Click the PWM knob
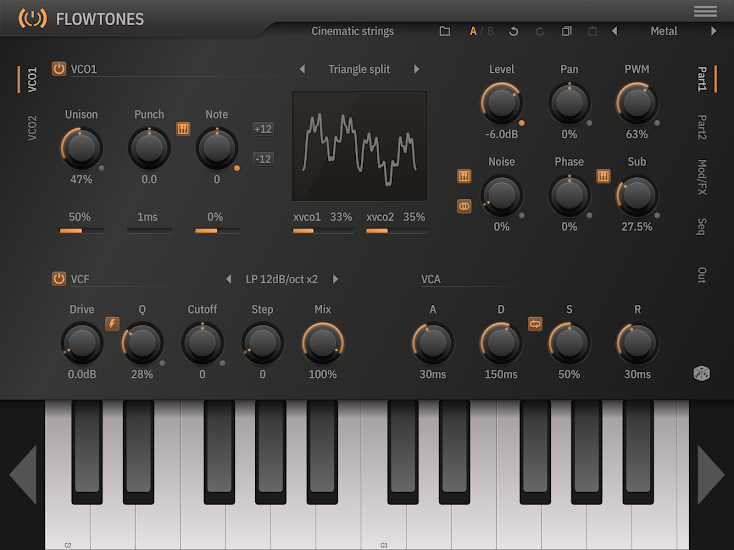Screen dimensions: 734x550 point(637,103)
